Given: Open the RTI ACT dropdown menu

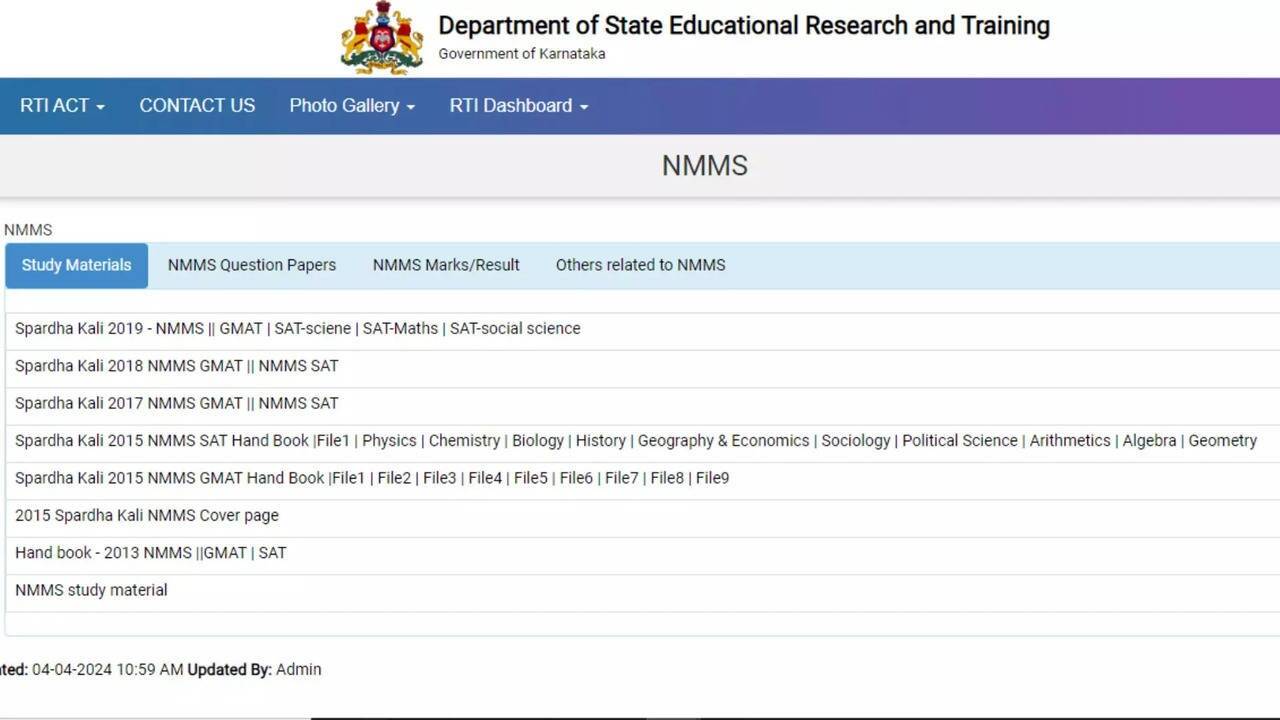Looking at the screenshot, I should tap(62, 106).
